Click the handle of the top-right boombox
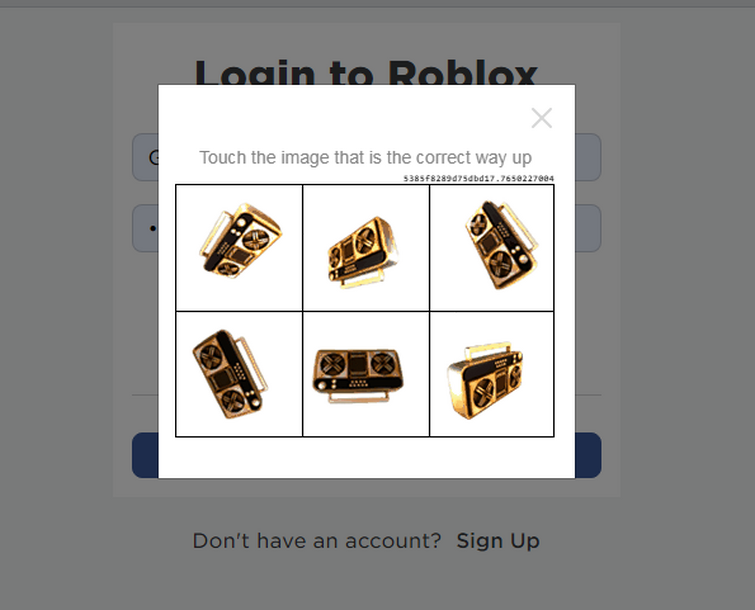This screenshot has width=755, height=610. [521, 225]
